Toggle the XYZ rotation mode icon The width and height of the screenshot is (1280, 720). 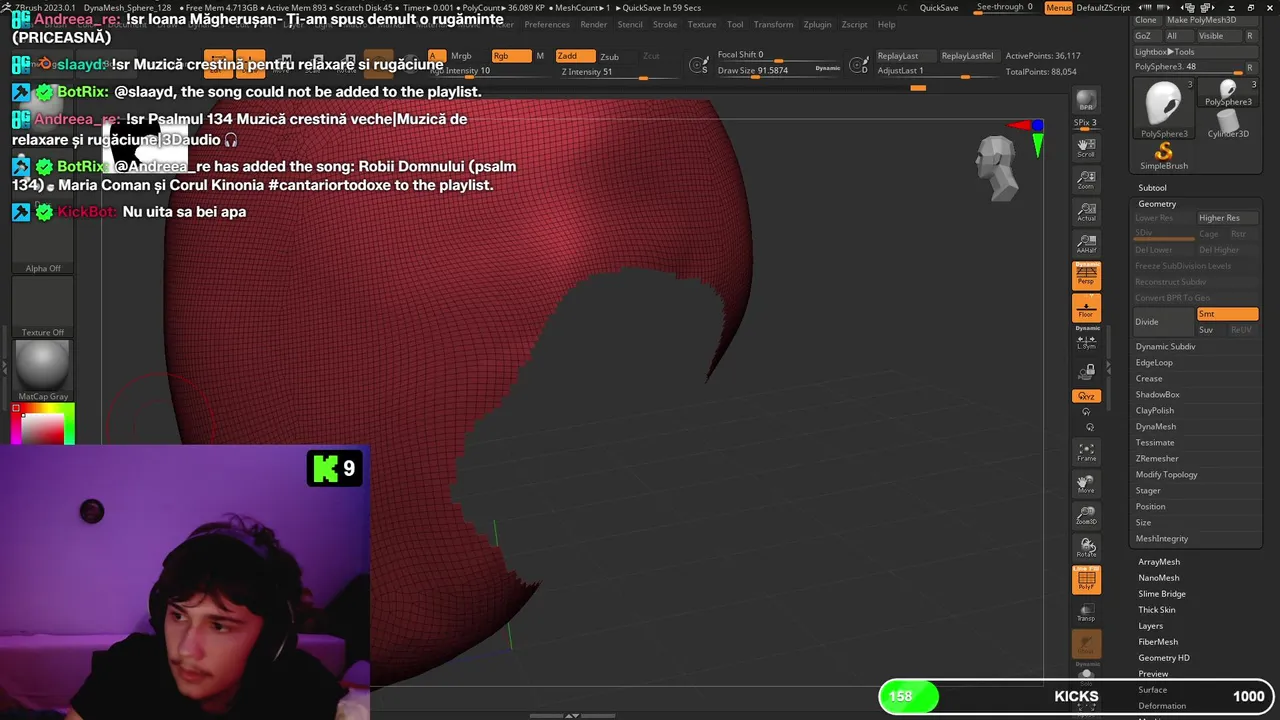[x=1086, y=396]
